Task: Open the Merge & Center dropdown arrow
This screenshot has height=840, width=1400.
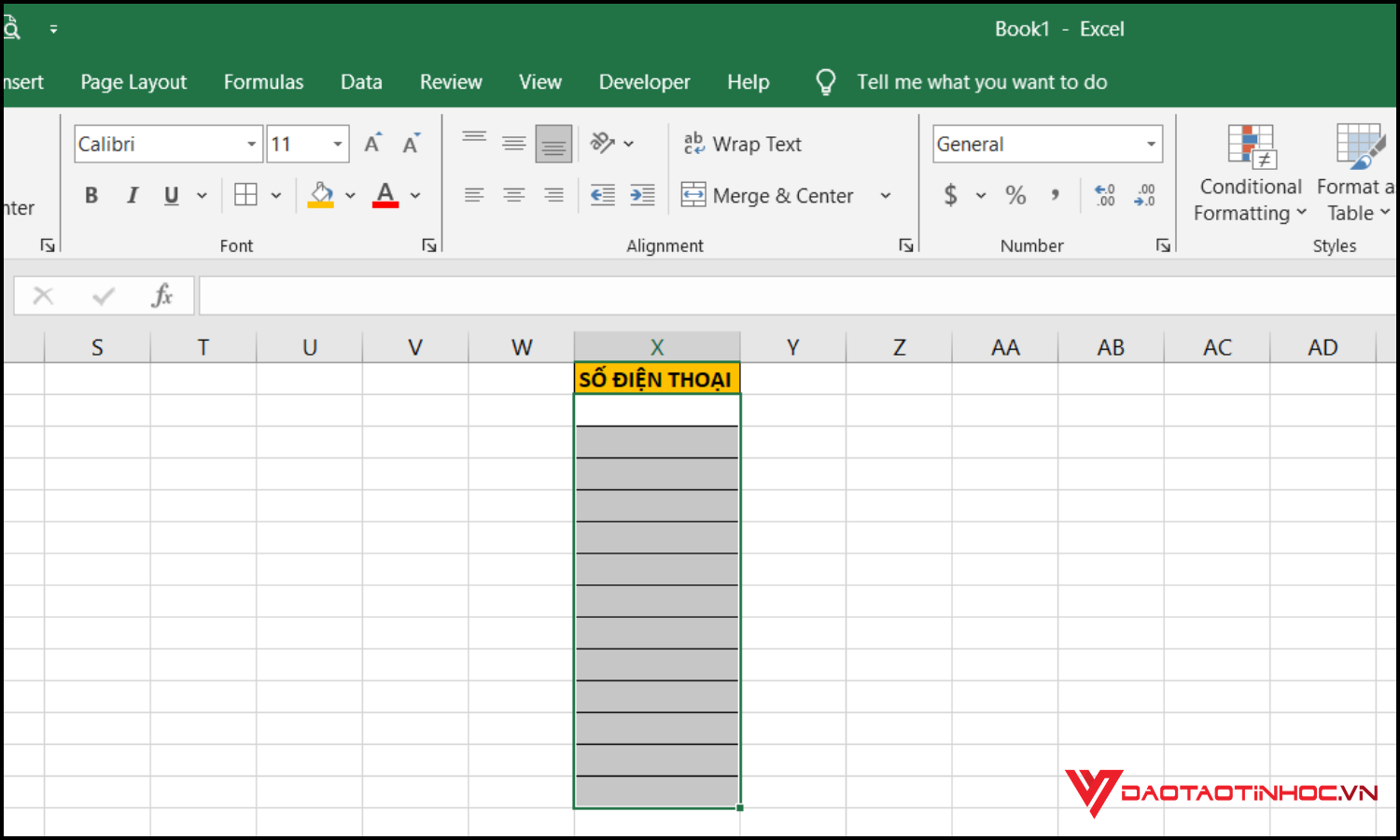Action: point(886,195)
